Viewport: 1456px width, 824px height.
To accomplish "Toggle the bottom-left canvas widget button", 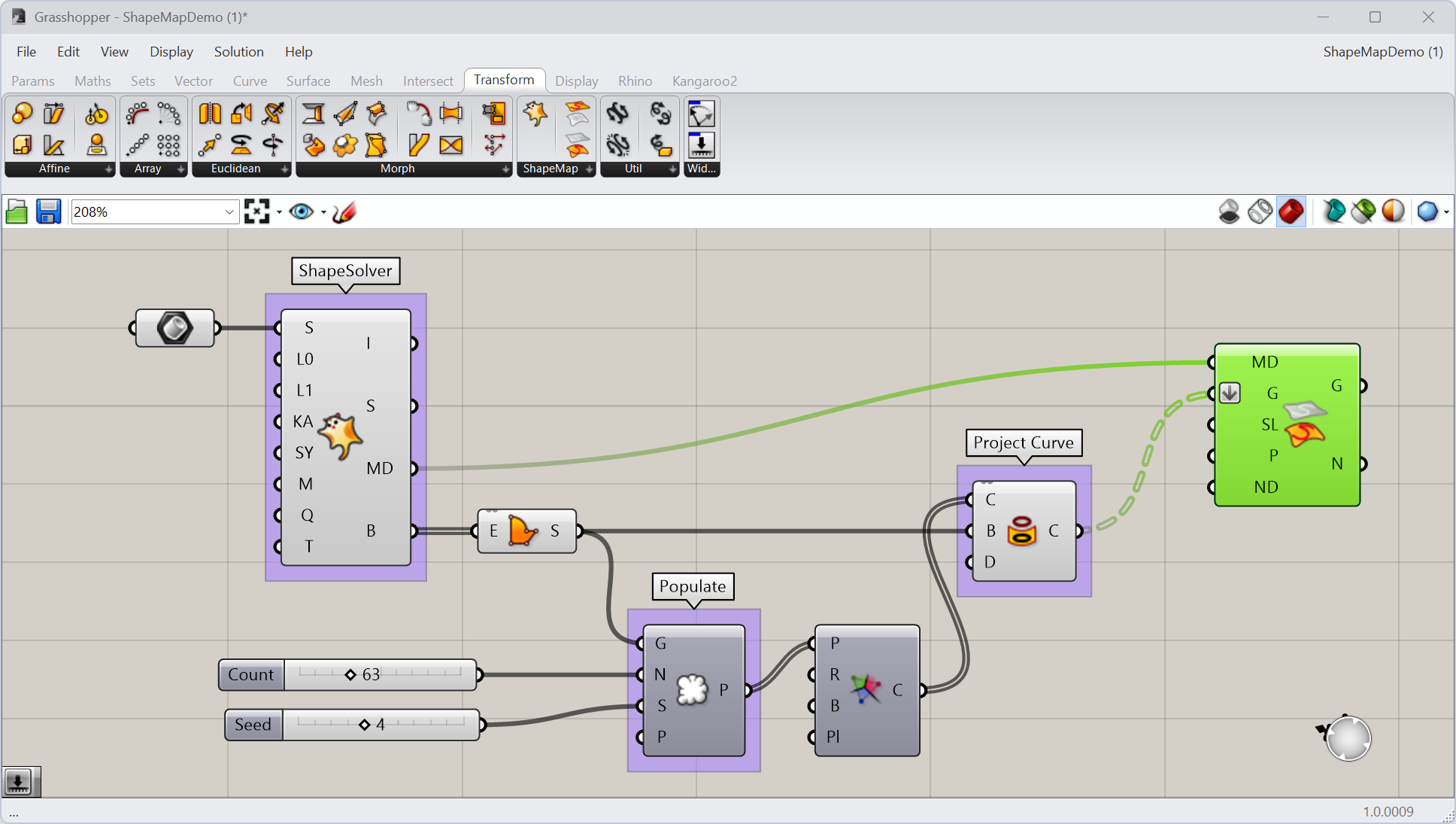I will pyautogui.click(x=19, y=782).
